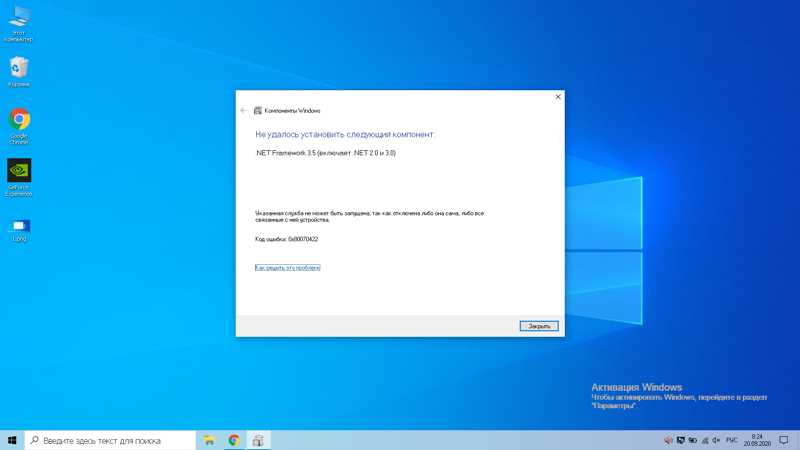Select the GeForce Experience desktop shortcut

[x=19, y=177]
